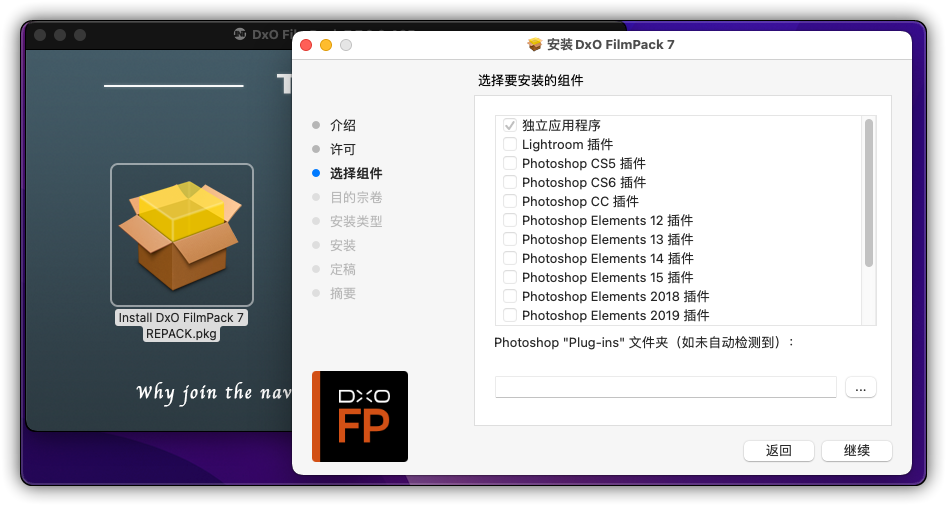Image resolution: width=947 pixels, height=506 pixels.
Task: Click the 选择要安装的组件 heading
Action: 530,80
